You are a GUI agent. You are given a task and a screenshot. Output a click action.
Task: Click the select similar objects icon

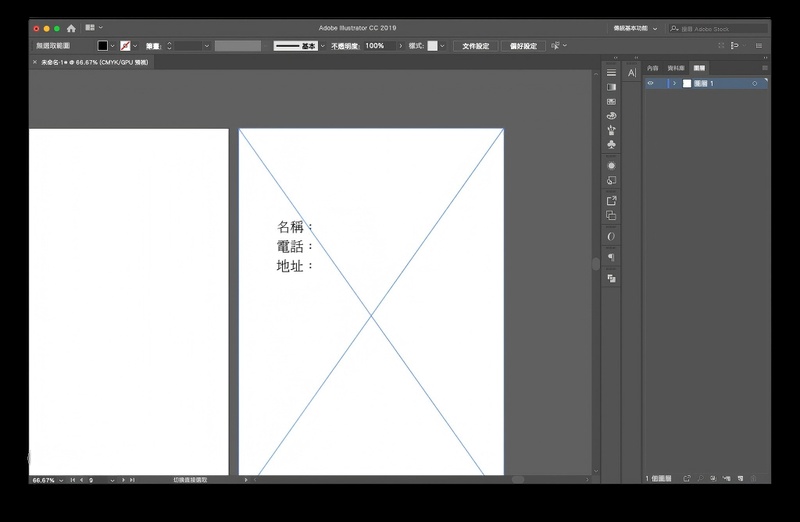[555, 46]
